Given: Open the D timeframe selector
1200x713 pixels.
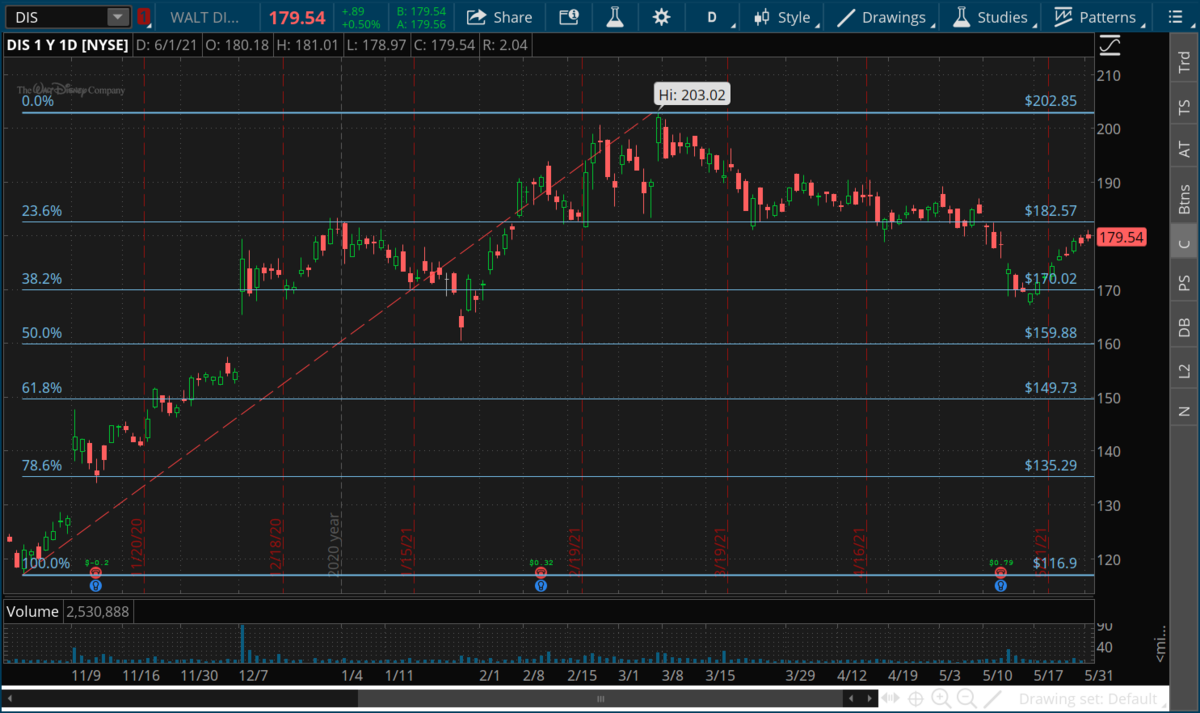Looking at the screenshot, I should (x=713, y=17).
